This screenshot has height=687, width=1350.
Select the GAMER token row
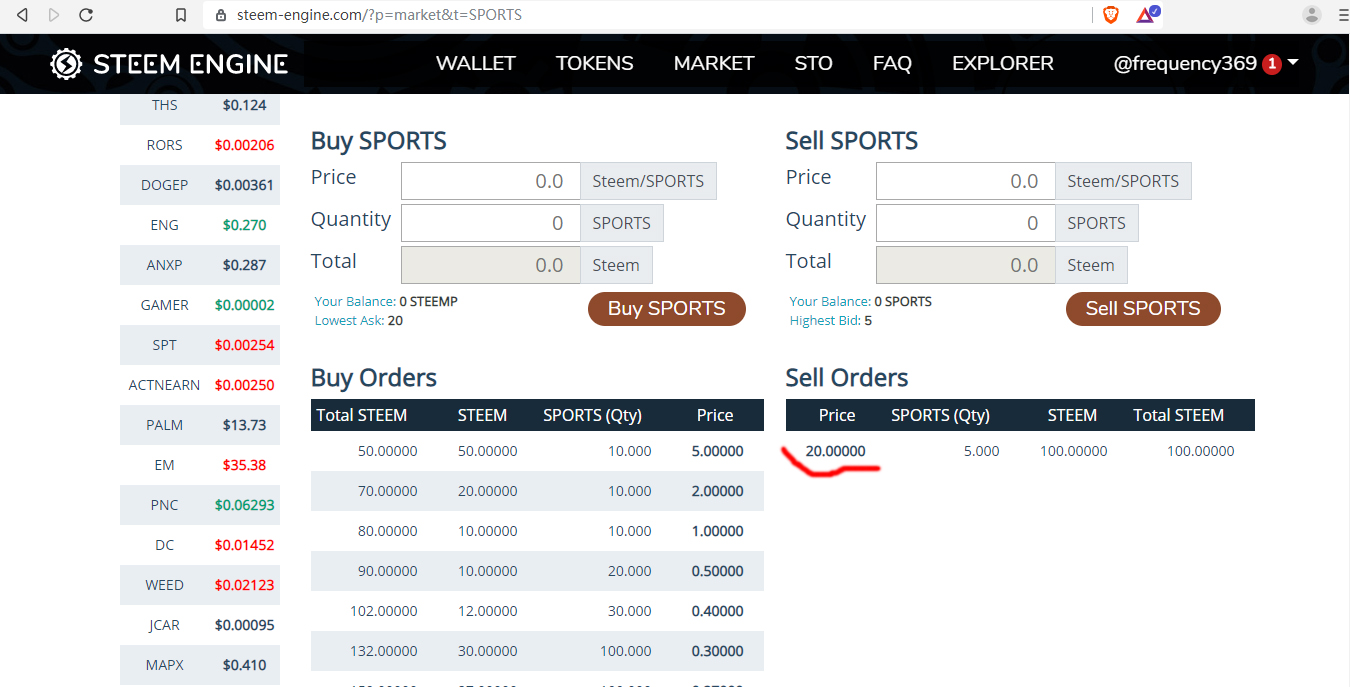pos(200,305)
